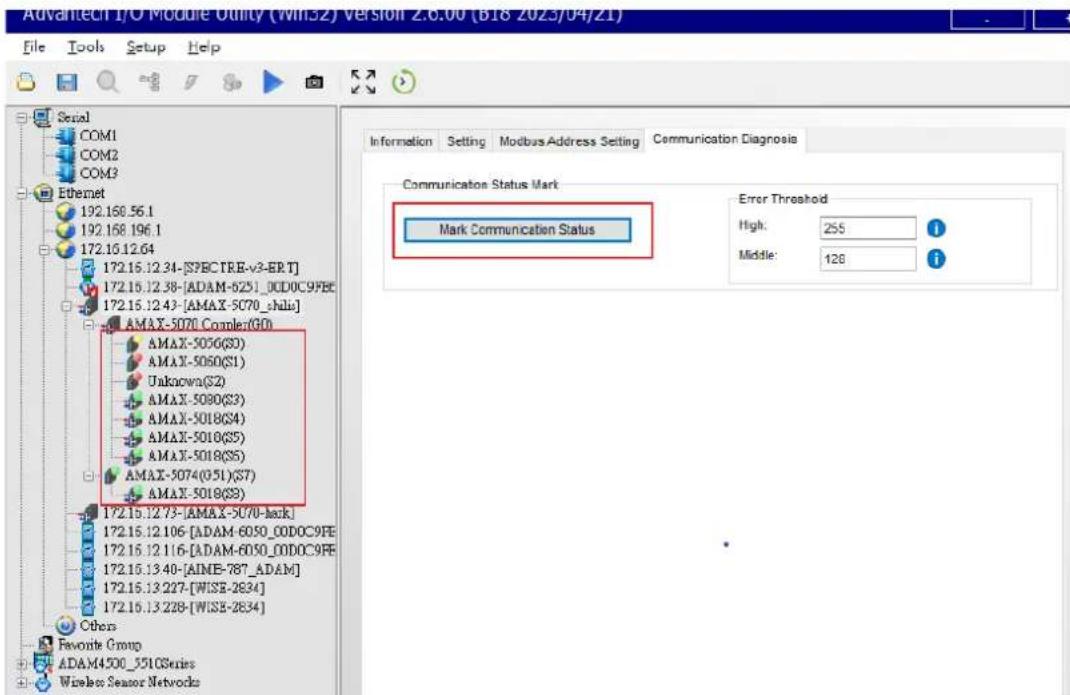Screen dimensions: 1070x695
Task: Select the 192.168.196.1 network entry
Action: pyautogui.click(x=121, y=230)
